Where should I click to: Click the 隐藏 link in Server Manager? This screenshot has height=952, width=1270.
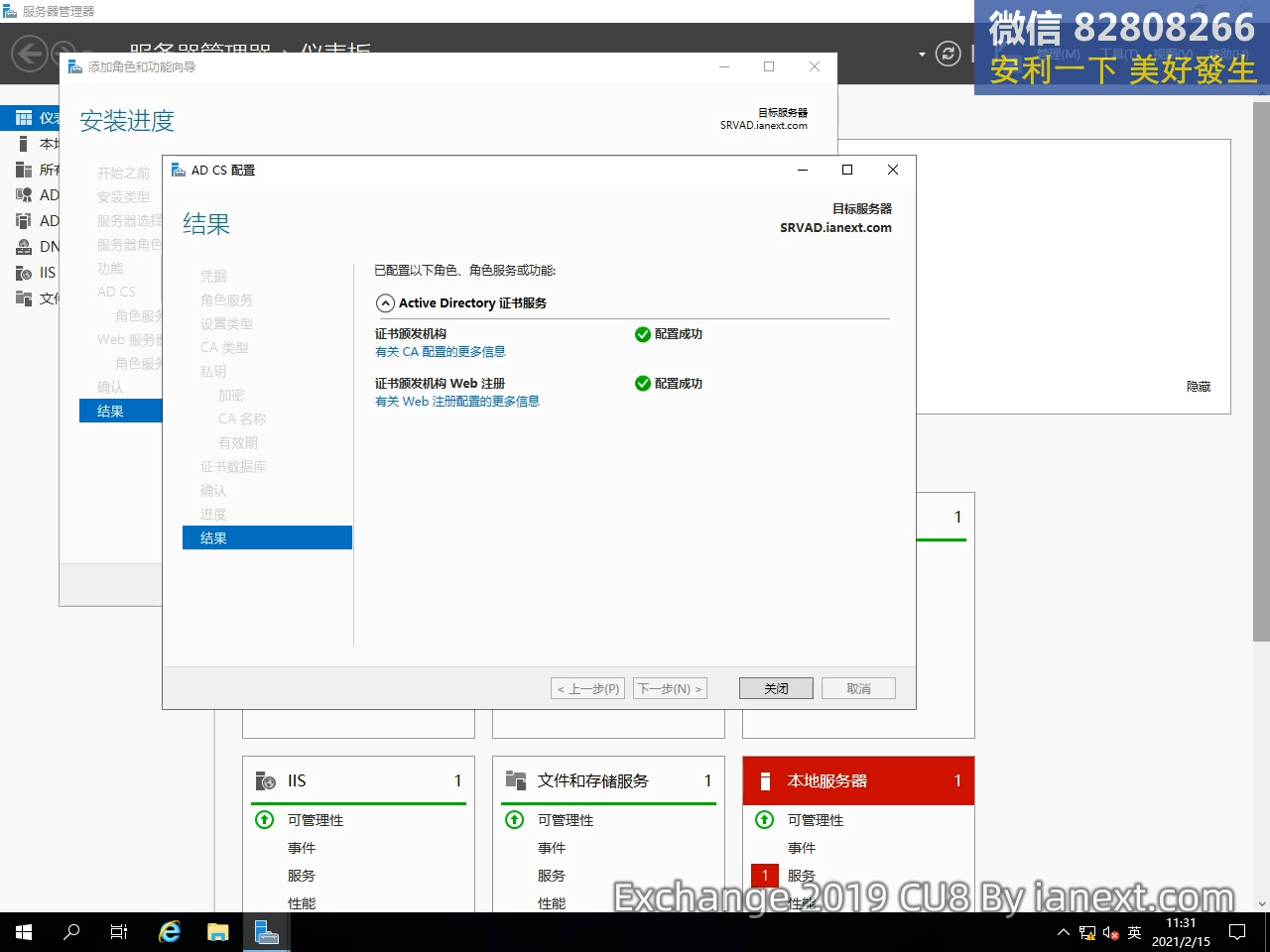[1199, 387]
